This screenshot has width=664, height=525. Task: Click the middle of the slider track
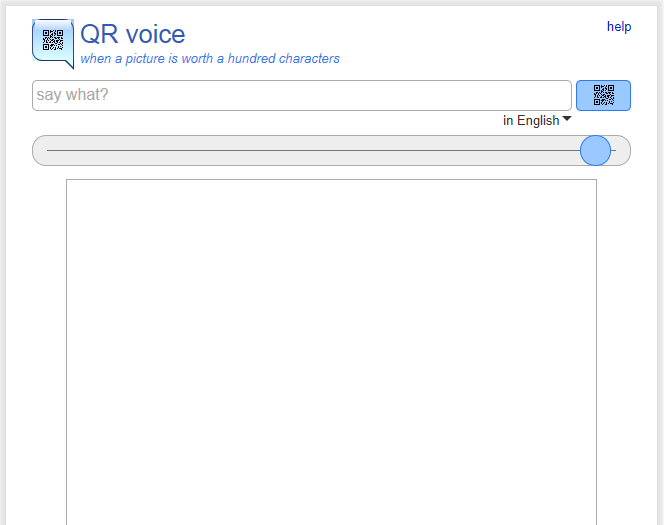[x=331, y=151]
